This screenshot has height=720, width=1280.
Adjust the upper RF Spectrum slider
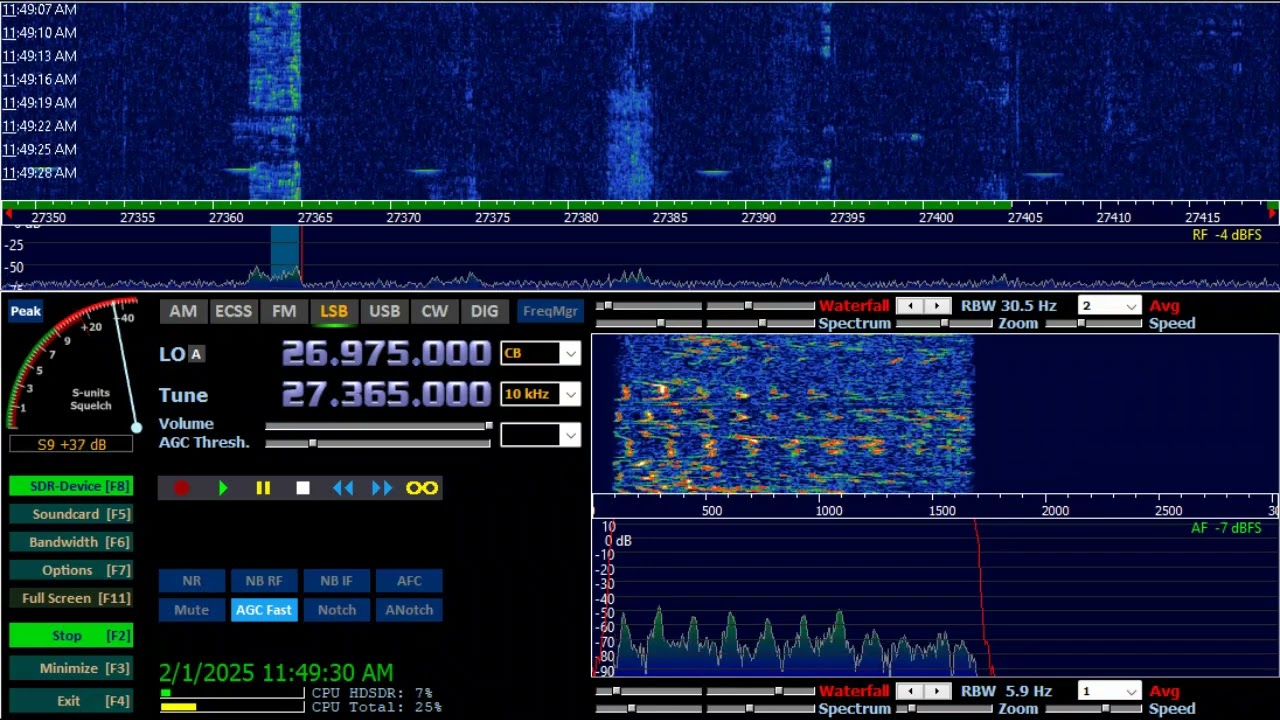[x=761, y=323]
